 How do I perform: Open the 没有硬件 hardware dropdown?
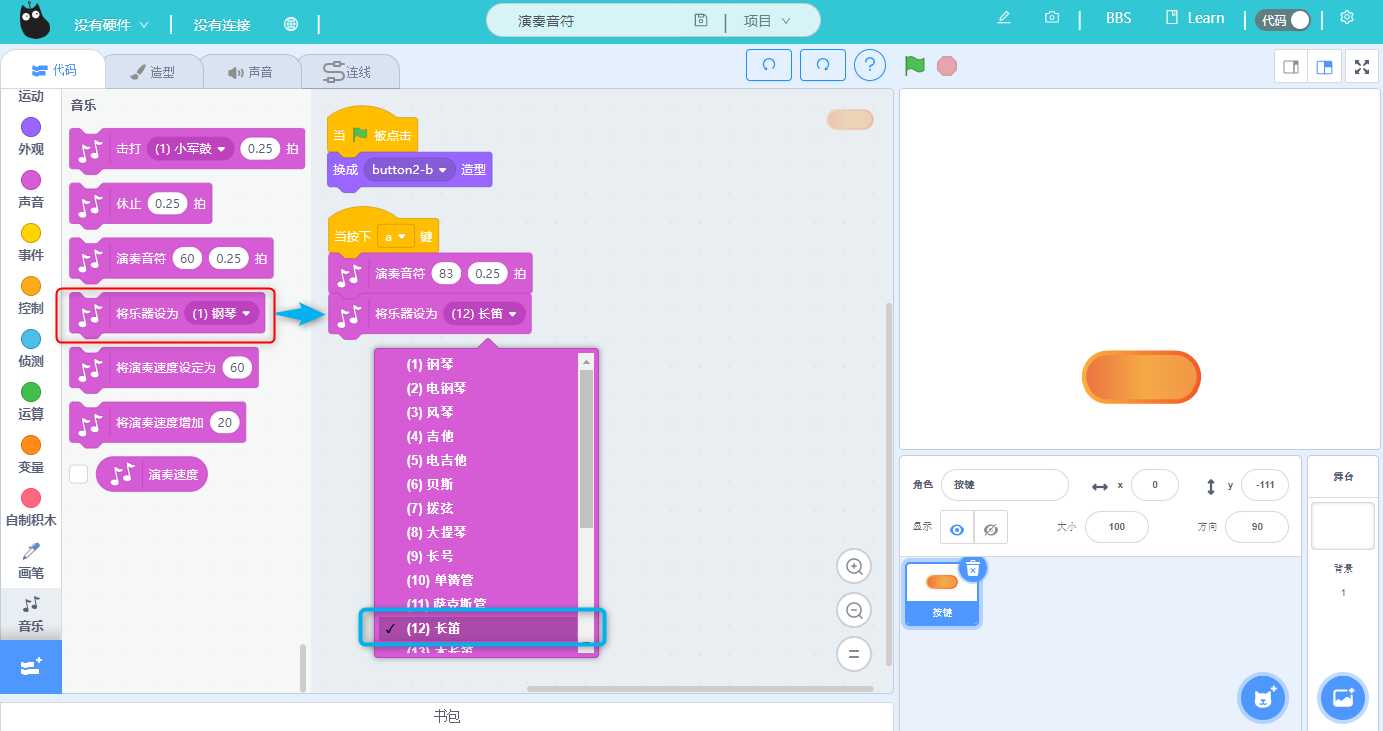[111, 24]
